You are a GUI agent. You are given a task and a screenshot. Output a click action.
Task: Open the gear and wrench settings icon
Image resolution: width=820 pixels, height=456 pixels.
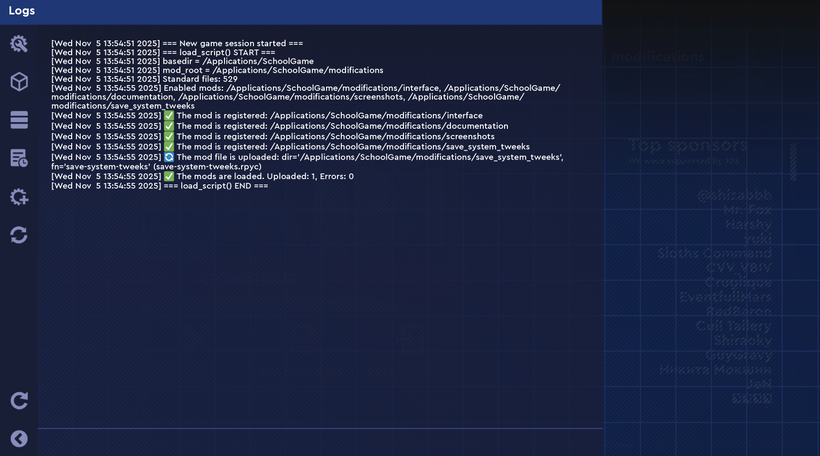pos(18,44)
